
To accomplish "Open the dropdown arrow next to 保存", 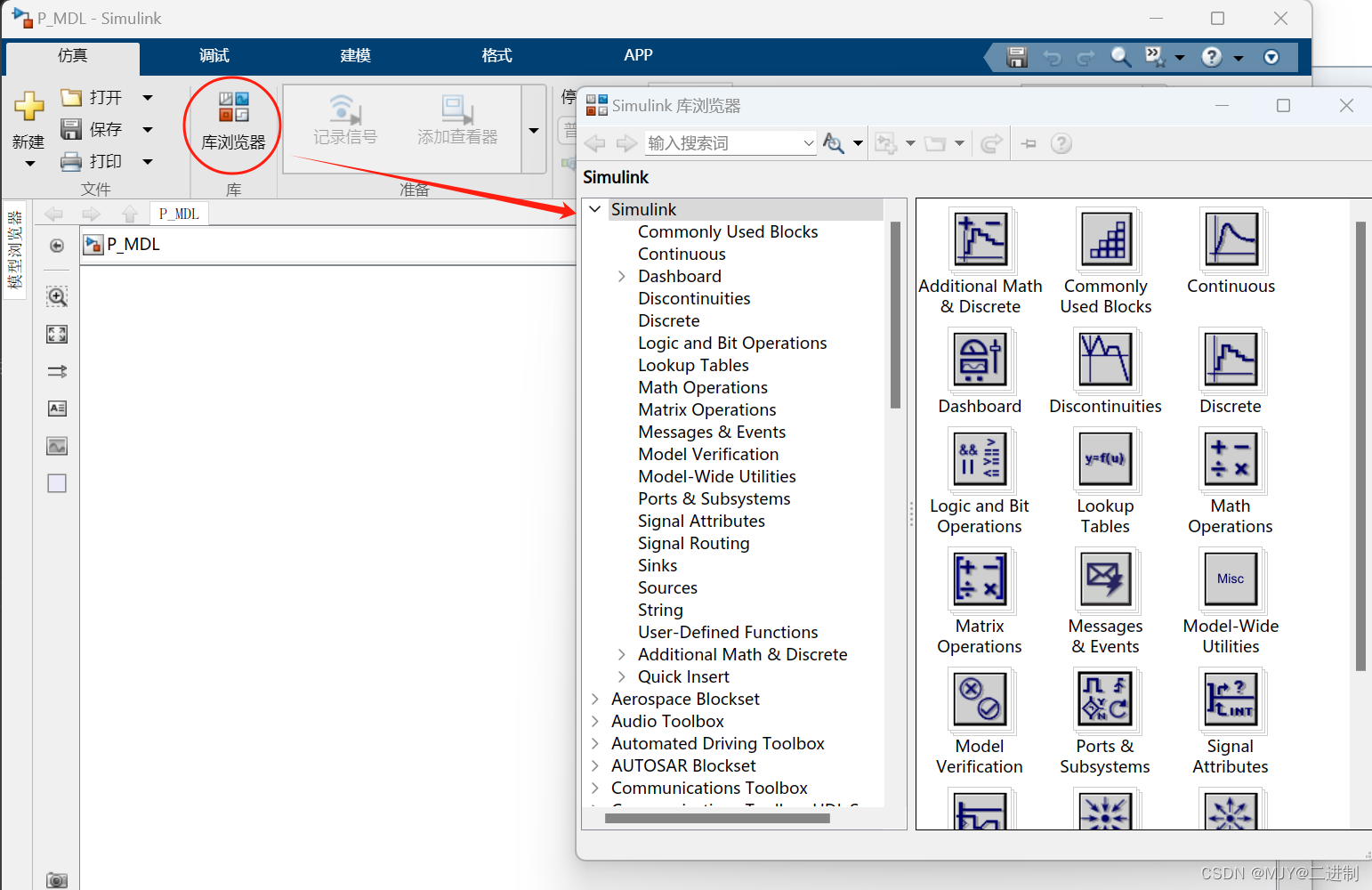I will pos(148,130).
